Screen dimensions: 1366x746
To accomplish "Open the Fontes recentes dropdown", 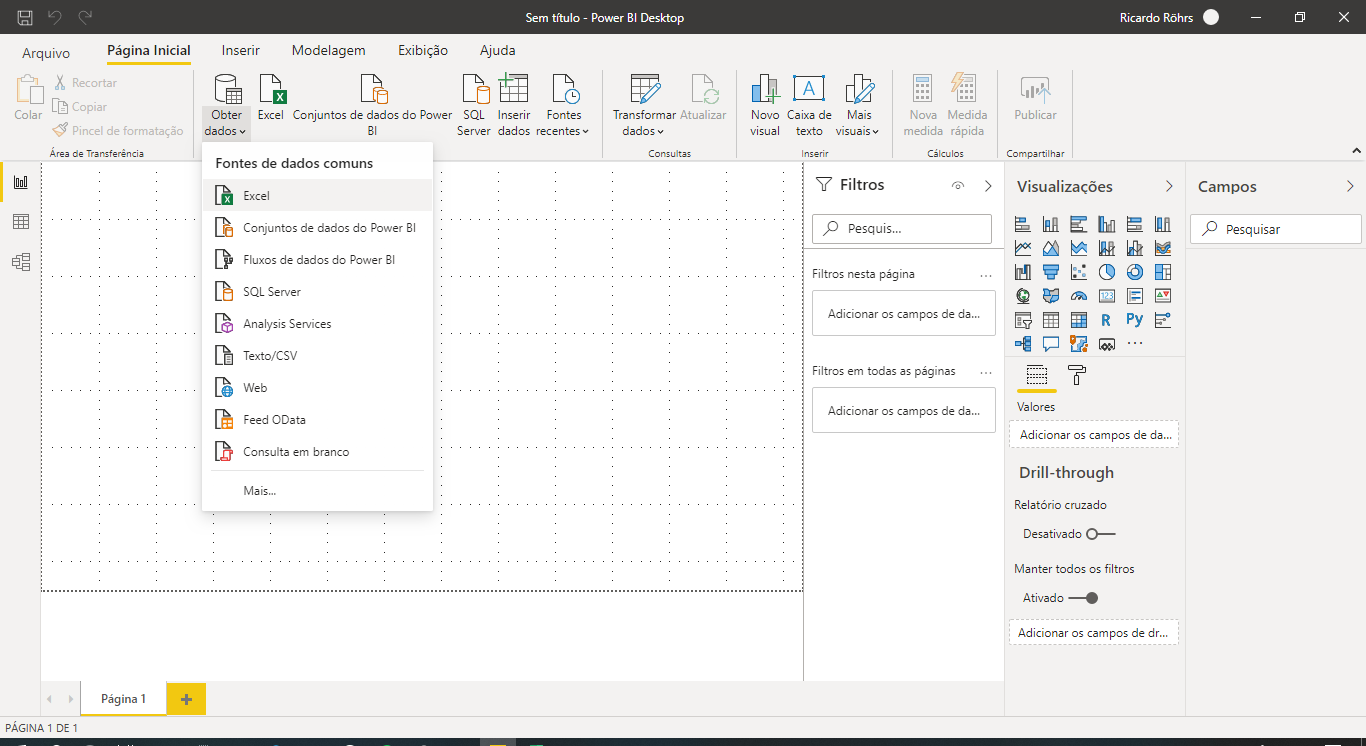I will 564,105.
